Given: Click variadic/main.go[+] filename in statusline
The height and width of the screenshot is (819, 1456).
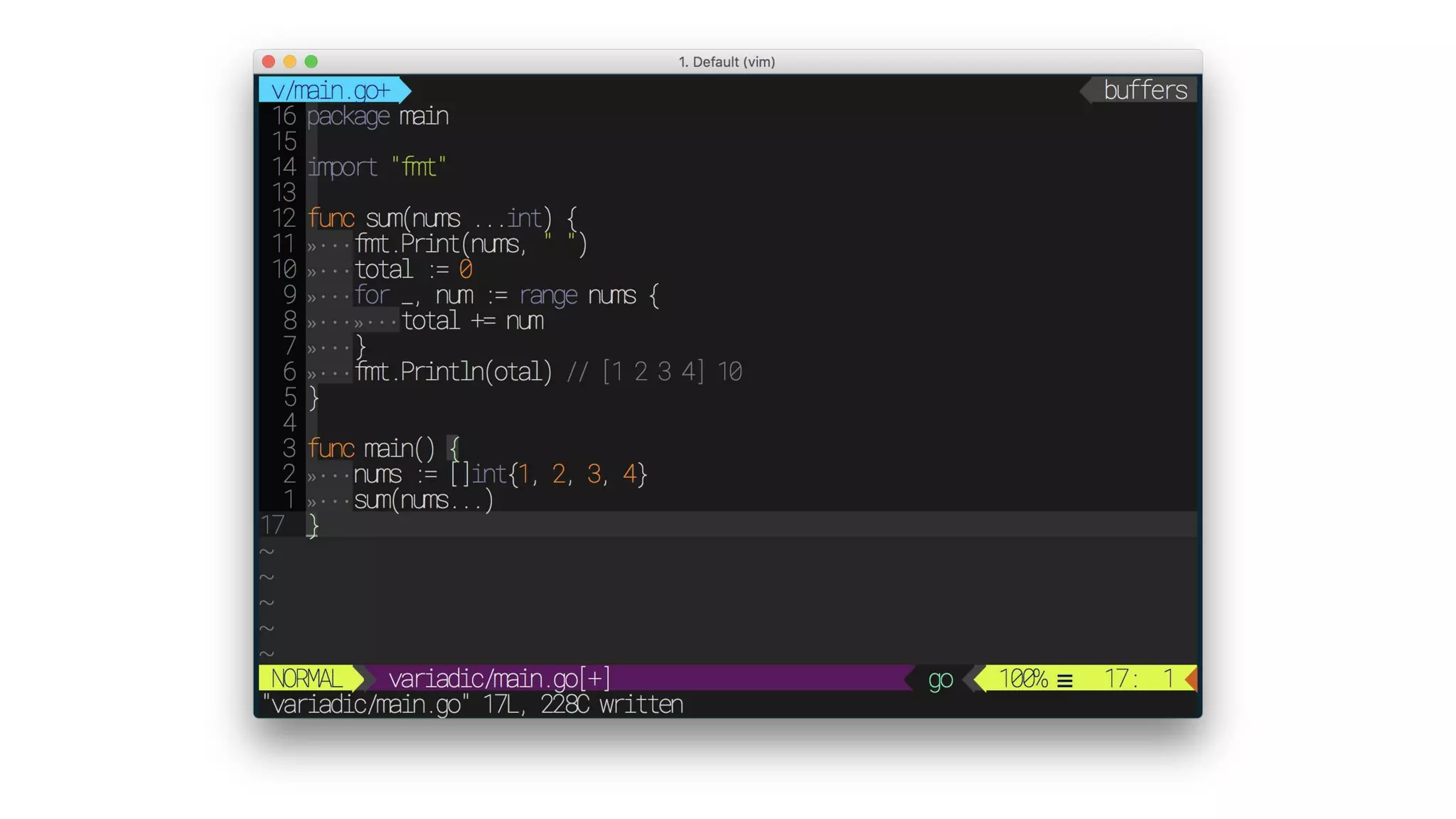Looking at the screenshot, I should [x=499, y=678].
